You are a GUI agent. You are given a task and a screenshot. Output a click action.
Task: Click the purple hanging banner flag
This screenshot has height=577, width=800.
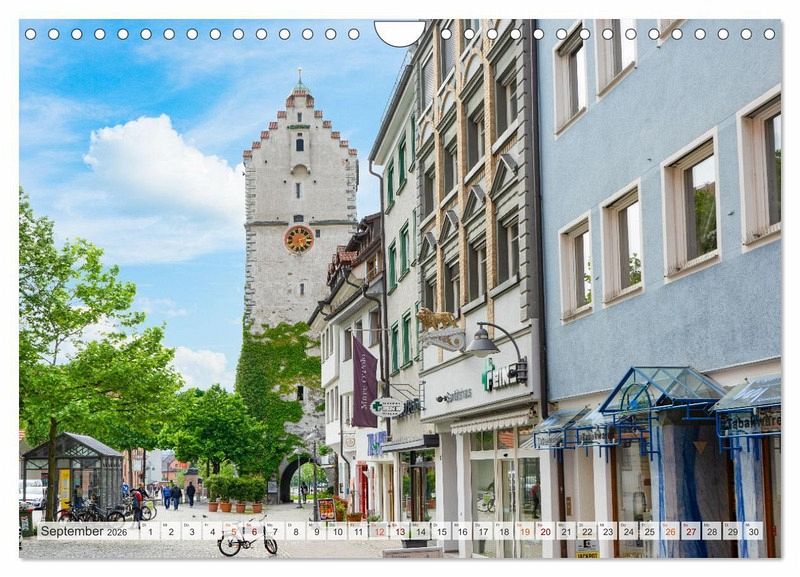[364, 382]
